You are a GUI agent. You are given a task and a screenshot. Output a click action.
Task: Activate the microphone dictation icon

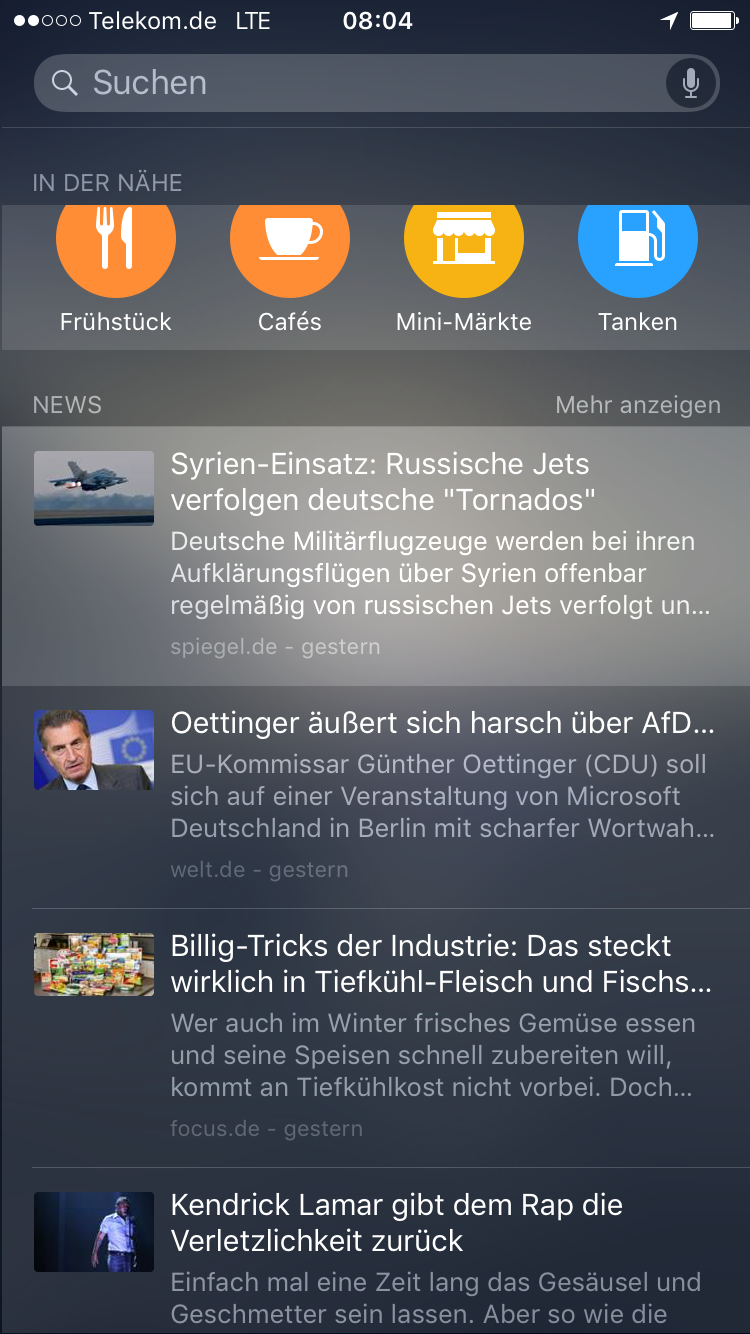point(691,83)
